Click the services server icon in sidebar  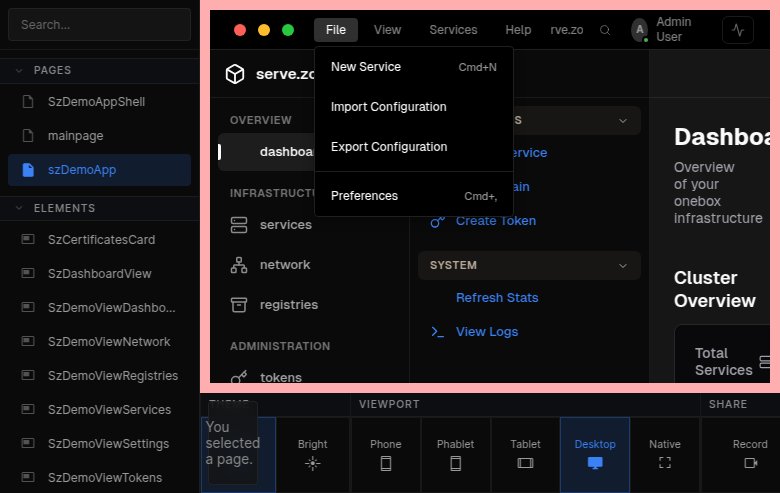pos(239,225)
